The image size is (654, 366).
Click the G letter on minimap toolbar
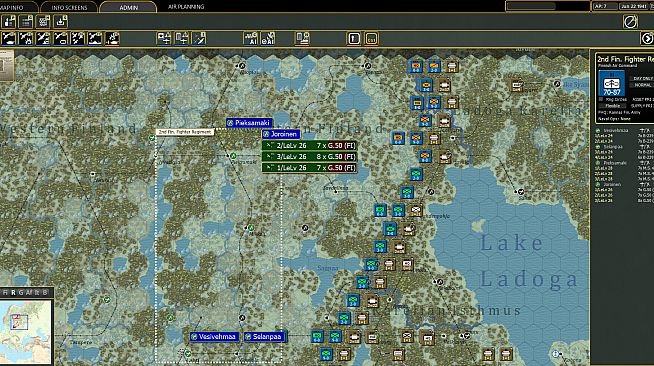[21, 293]
